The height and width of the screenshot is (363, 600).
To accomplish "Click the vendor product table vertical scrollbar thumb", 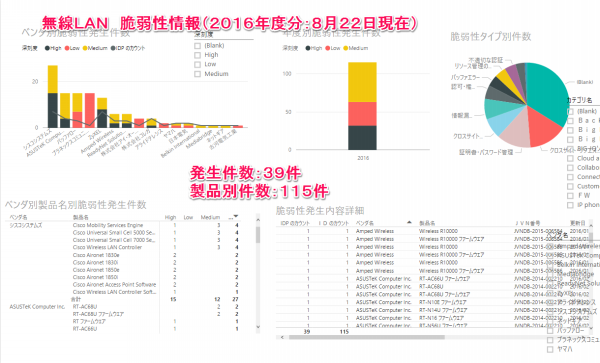I will [258, 234].
